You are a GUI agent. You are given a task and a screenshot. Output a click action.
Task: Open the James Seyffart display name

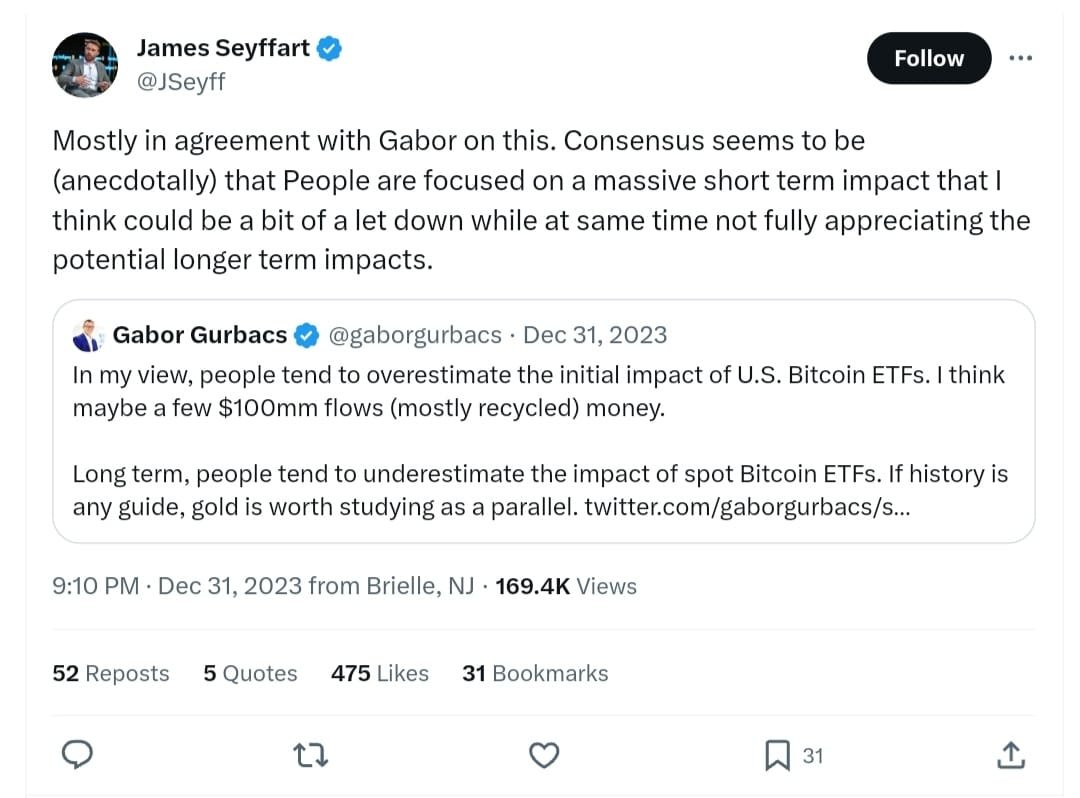[x=222, y=48]
